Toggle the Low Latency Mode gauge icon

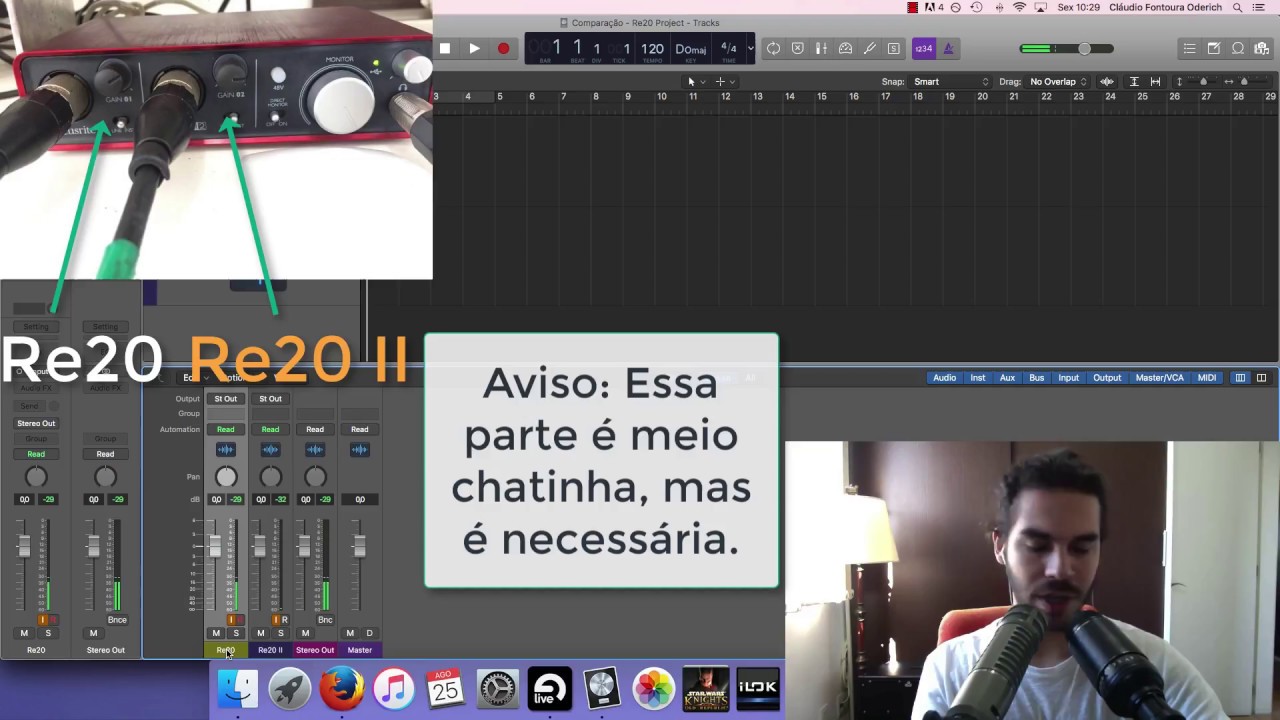845,48
